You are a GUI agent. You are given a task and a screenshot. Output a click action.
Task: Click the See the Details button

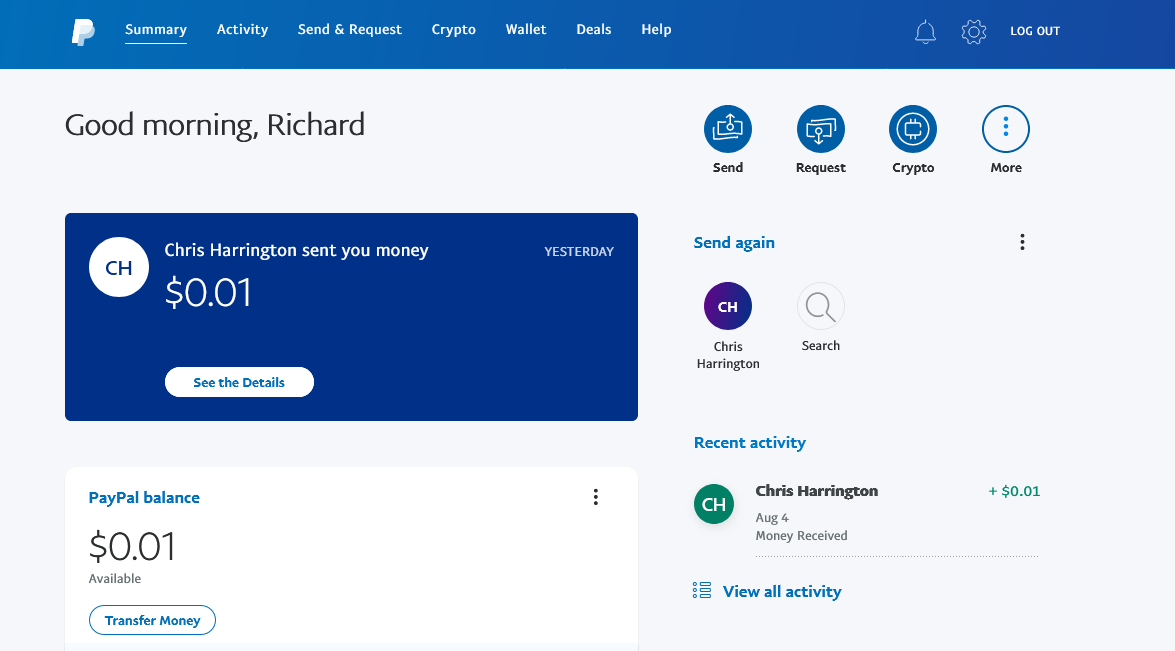click(239, 382)
